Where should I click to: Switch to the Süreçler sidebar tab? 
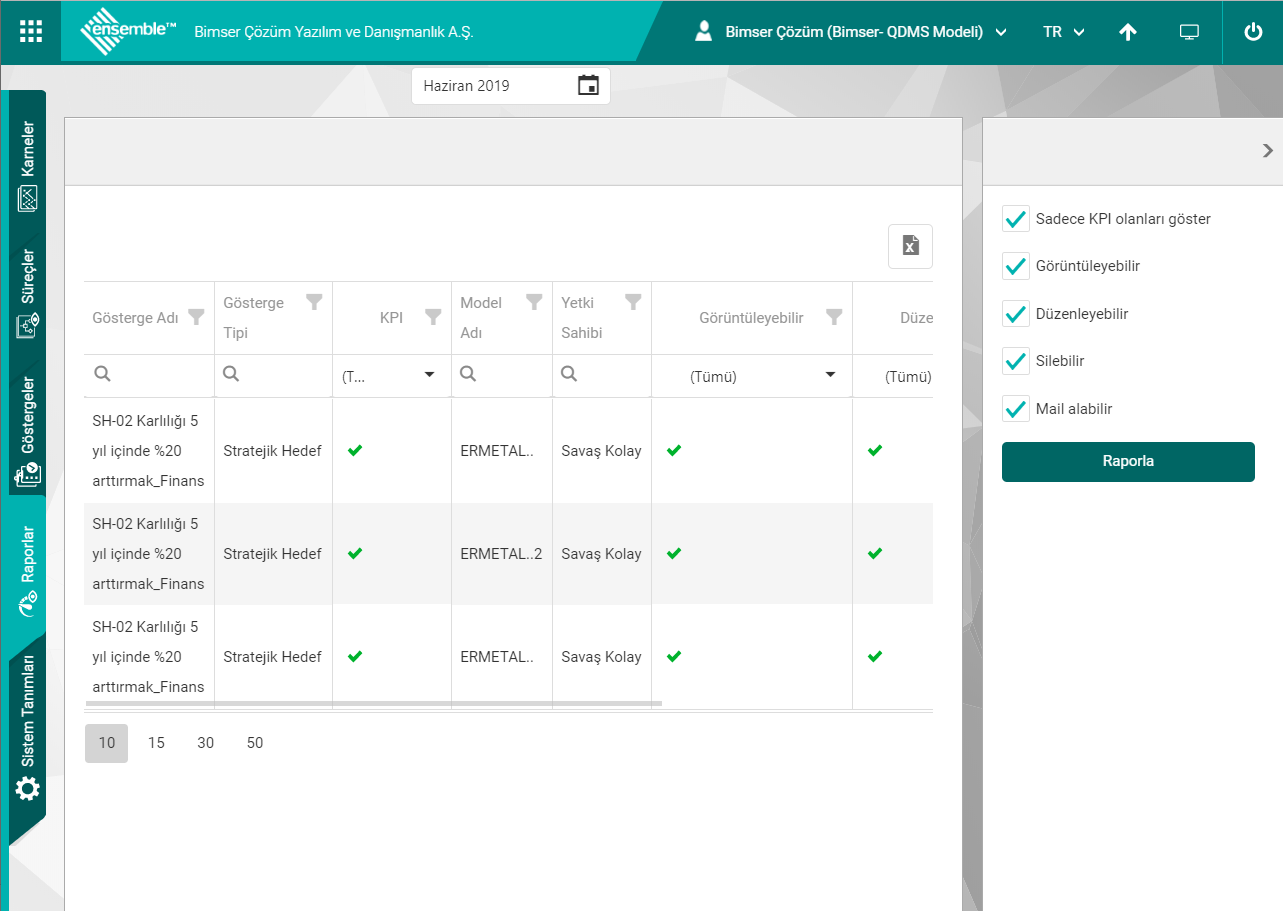[28, 294]
